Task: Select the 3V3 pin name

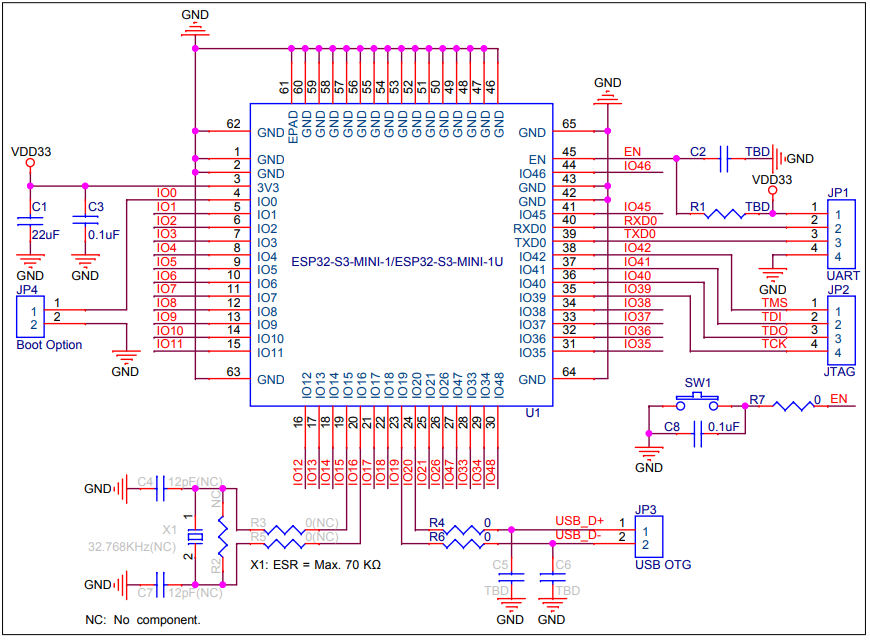Action: point(268,188)
